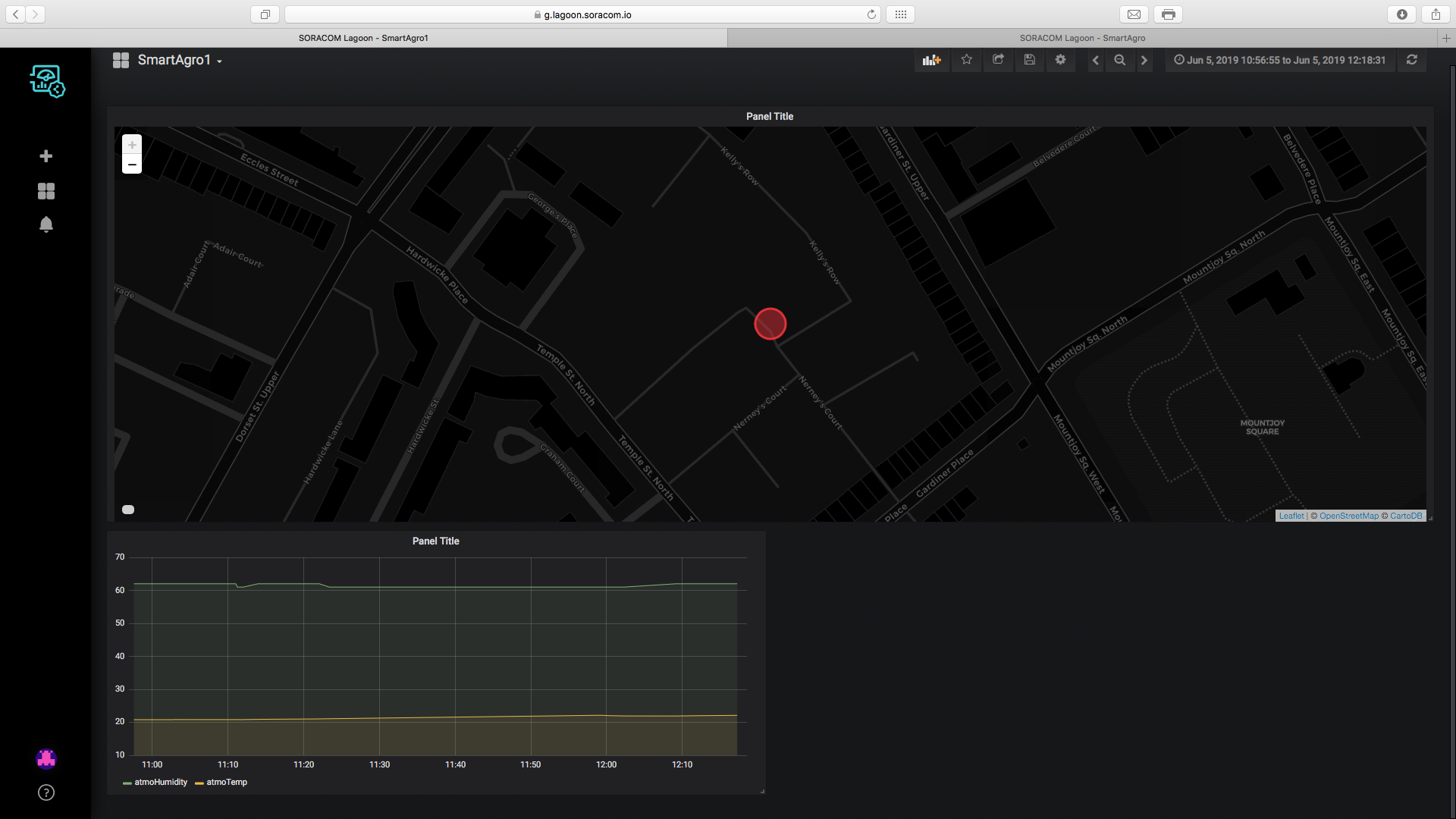Open the OpenStreetMap attribution link
Image resolution: width=1456 pixels, height=819 pixels.
[x=1348, y=516]
